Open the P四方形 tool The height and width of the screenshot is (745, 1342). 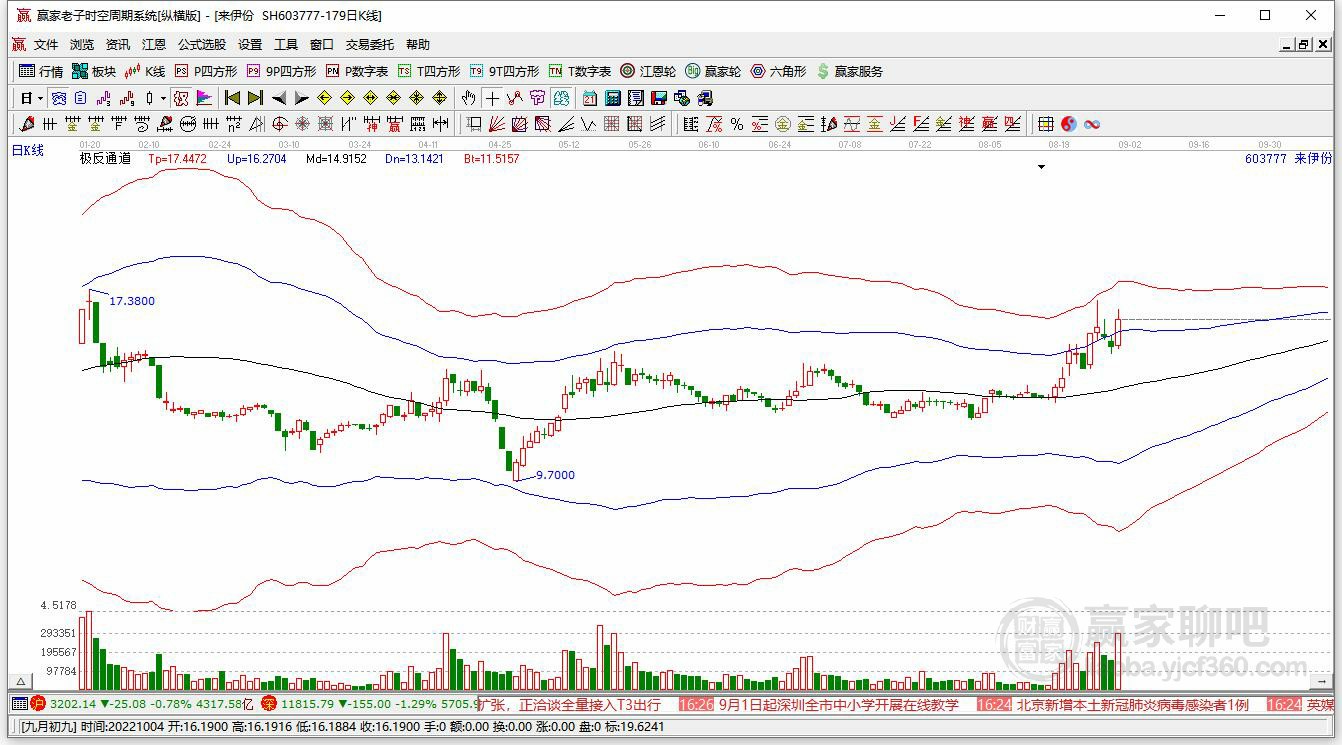click(x=206, y=71)
